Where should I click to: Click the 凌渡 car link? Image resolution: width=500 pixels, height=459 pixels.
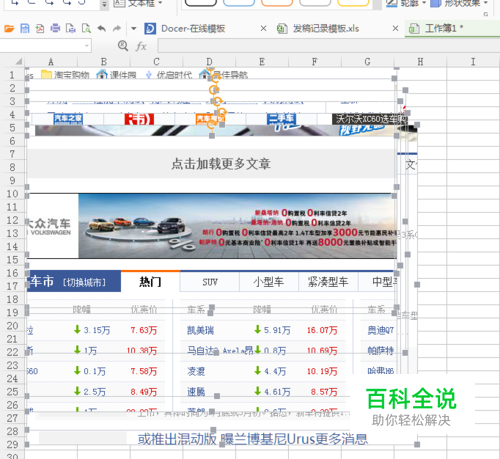196,371
